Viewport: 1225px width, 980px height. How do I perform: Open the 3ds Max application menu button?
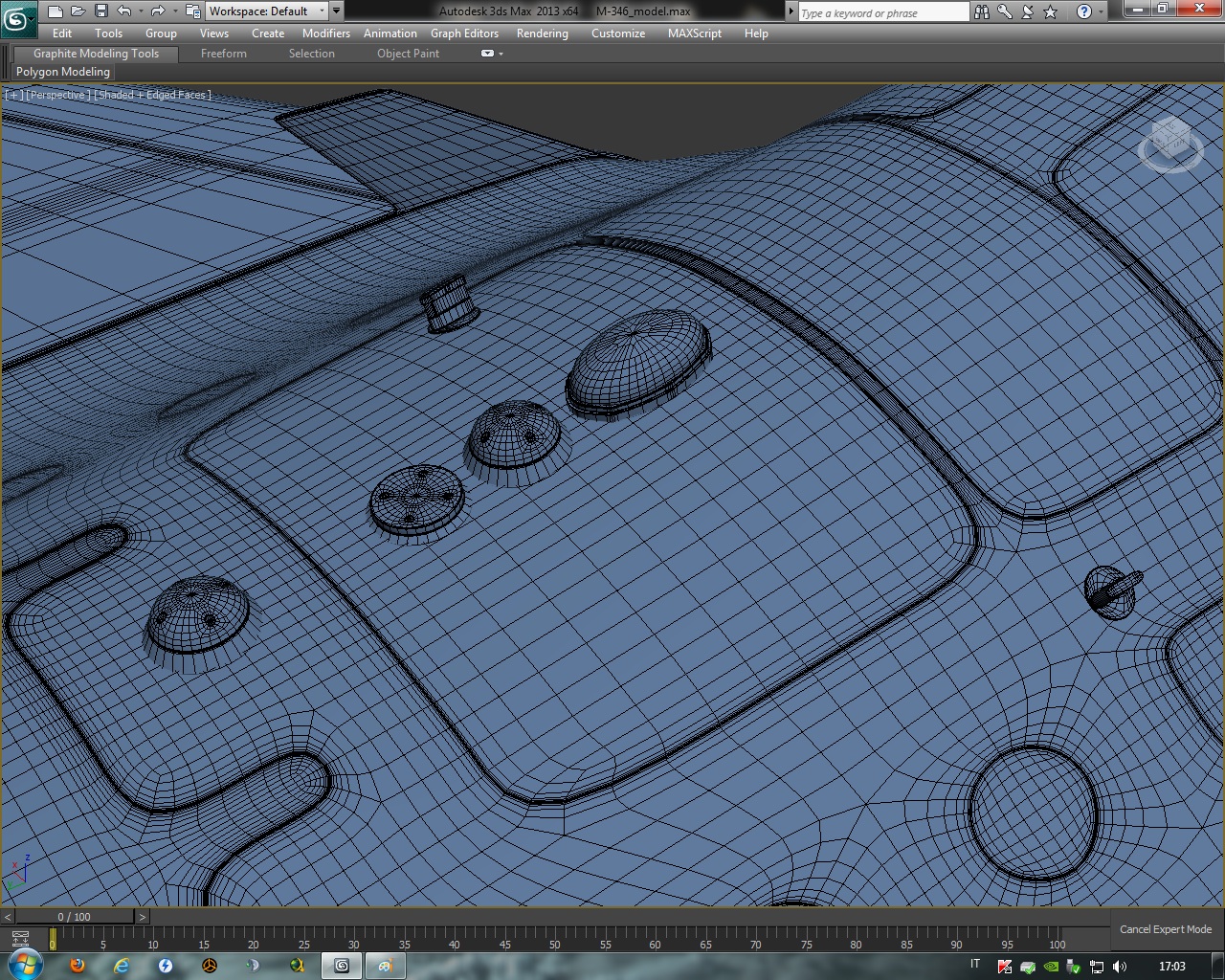tap(18, 17)
